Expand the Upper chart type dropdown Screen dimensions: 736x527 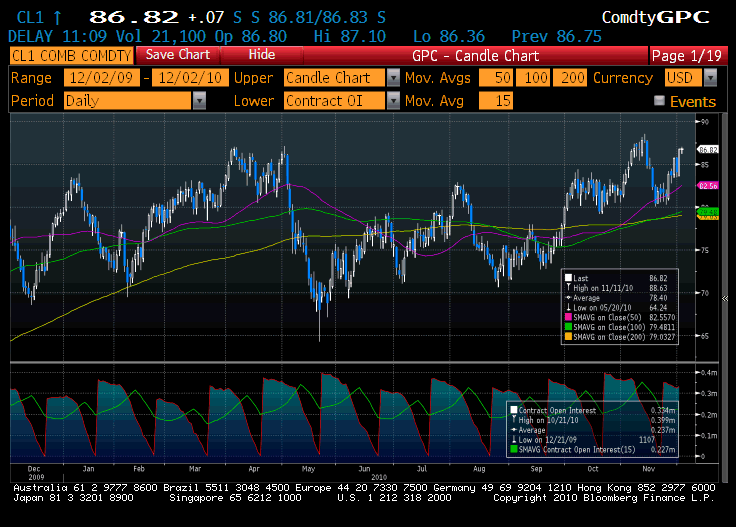392,78
